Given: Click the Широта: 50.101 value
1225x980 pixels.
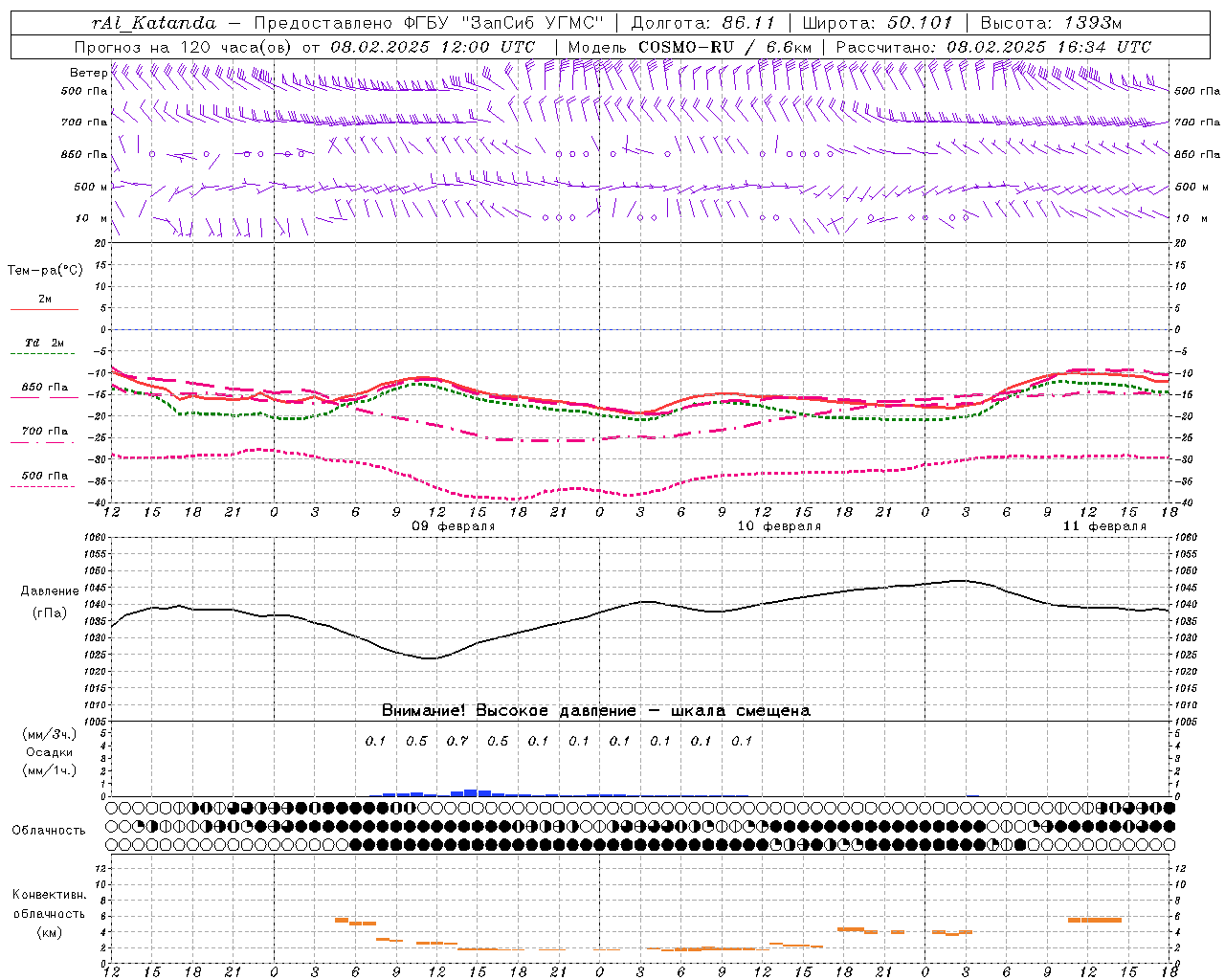Looking at the screenshot, I should 878,23.
